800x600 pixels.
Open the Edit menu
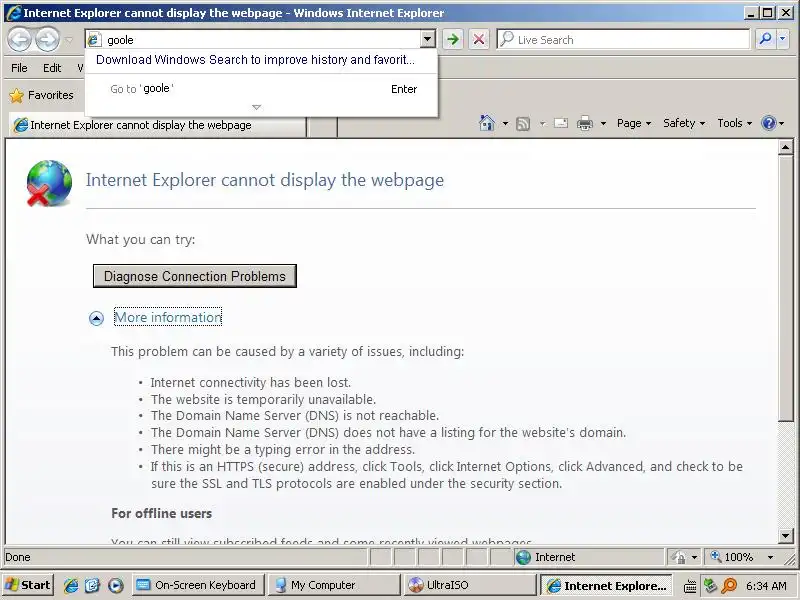coord(52,68)
